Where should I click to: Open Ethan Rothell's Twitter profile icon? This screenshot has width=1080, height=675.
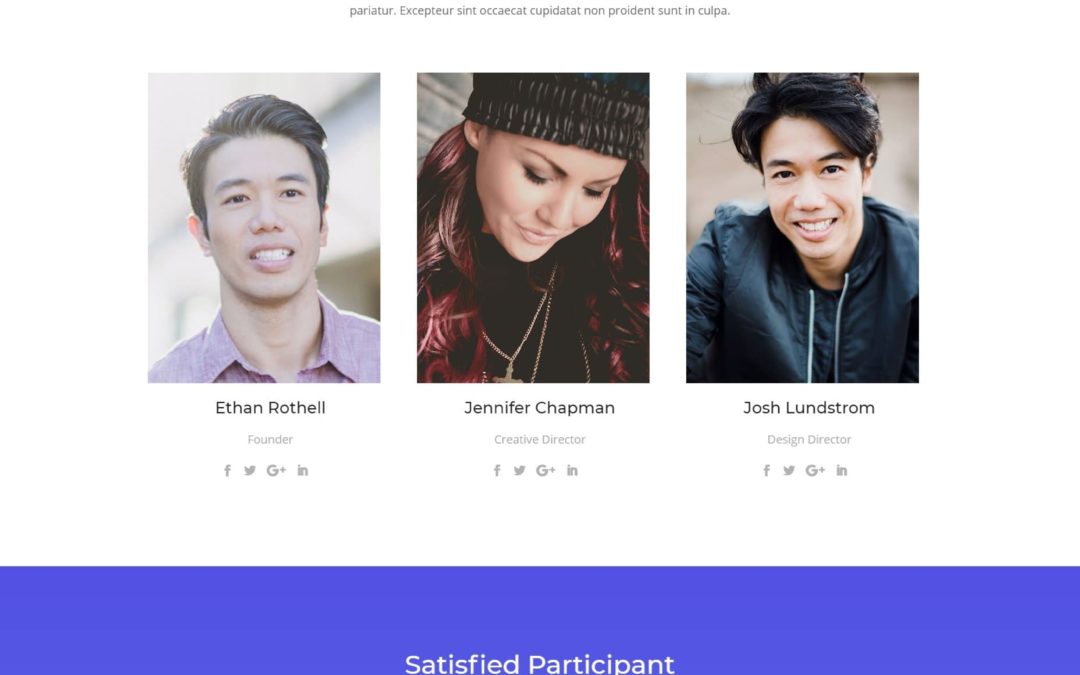[250, 471]
